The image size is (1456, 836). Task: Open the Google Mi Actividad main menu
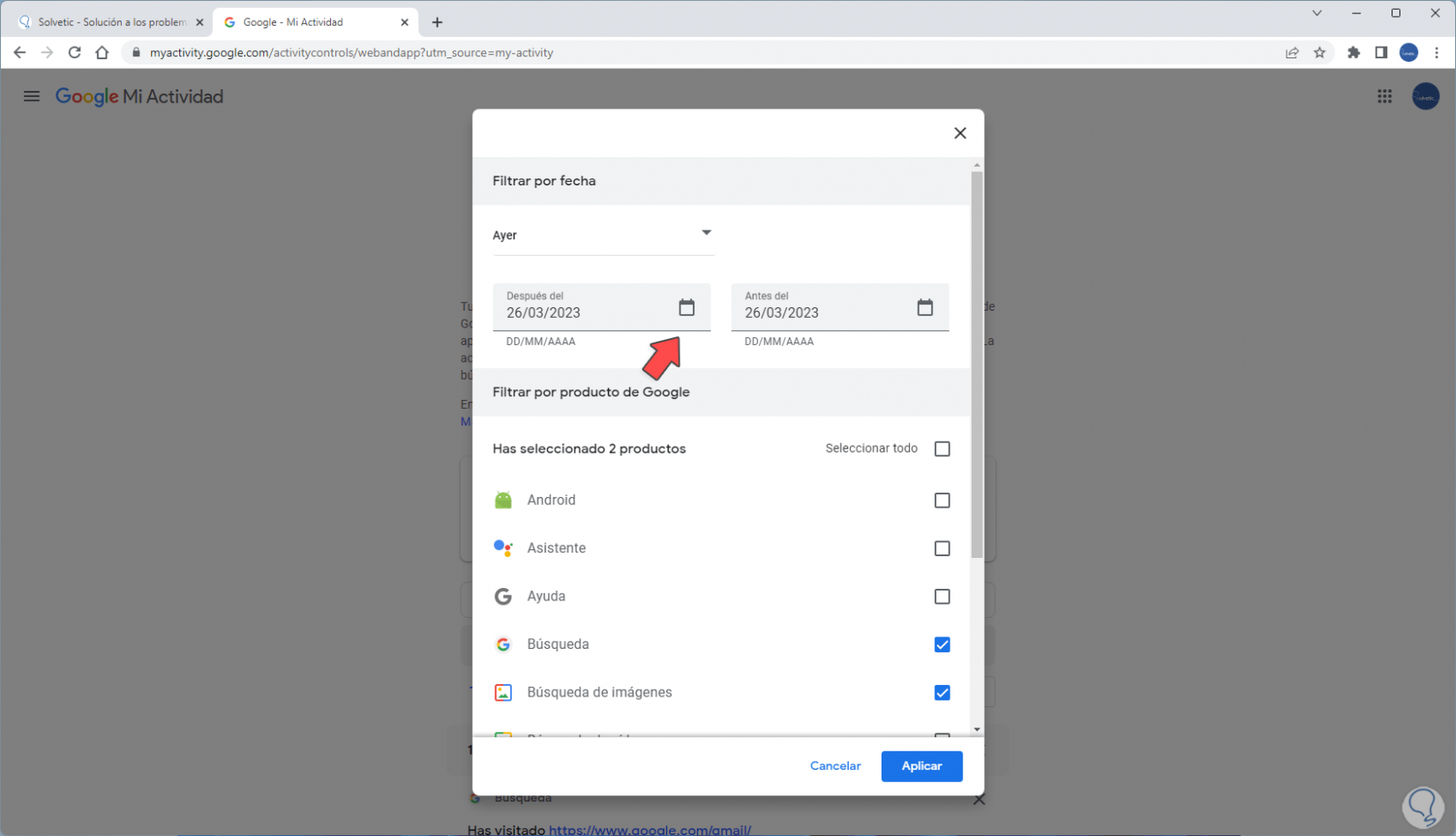32,96
